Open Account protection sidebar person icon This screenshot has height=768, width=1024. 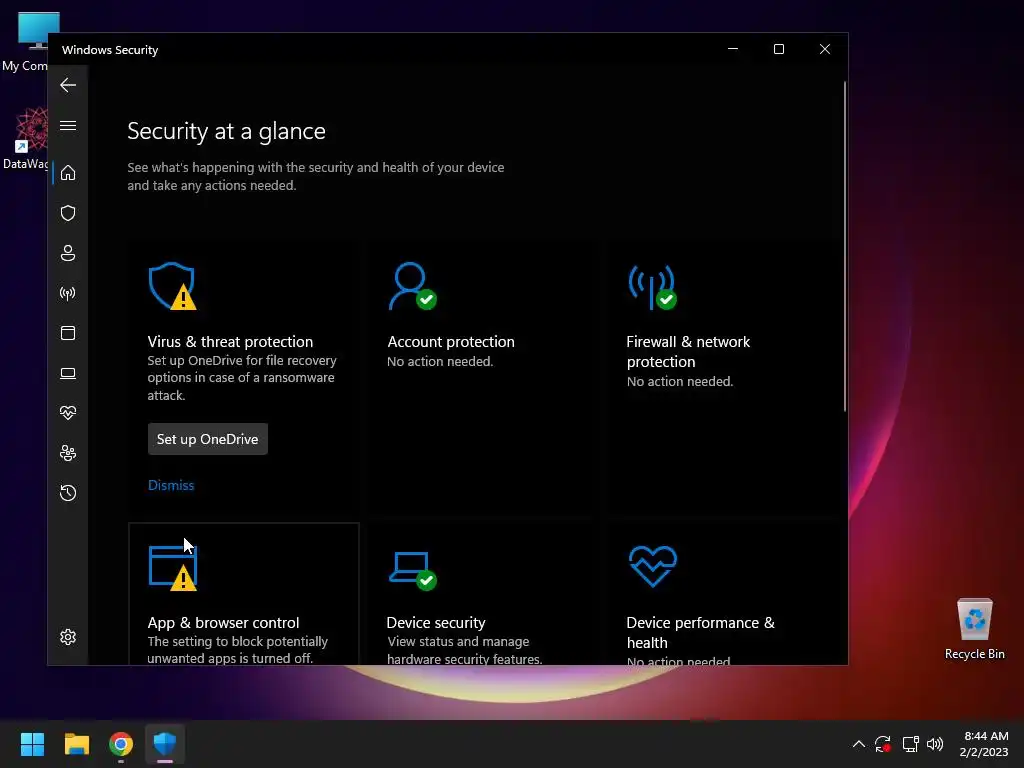coord(68,253)
